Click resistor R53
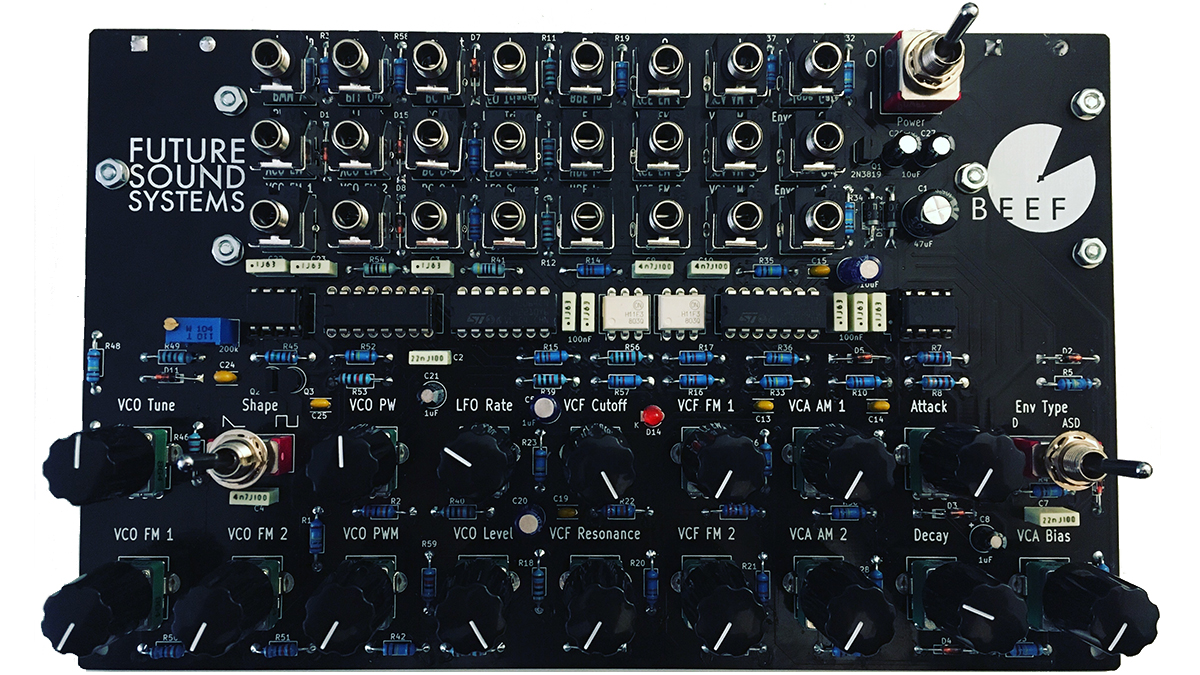 pos(361,379)
